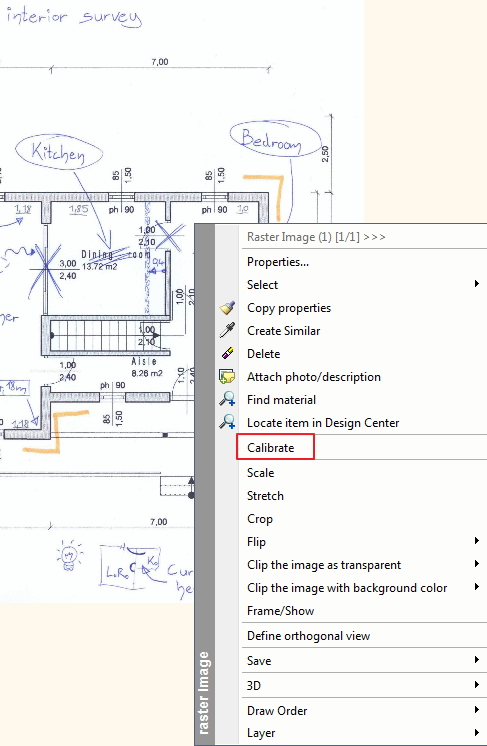Image resolution: width=487 pixels, height=746 pixels.
Task: Select the Scale menu option
Action: tap(261, 473)
